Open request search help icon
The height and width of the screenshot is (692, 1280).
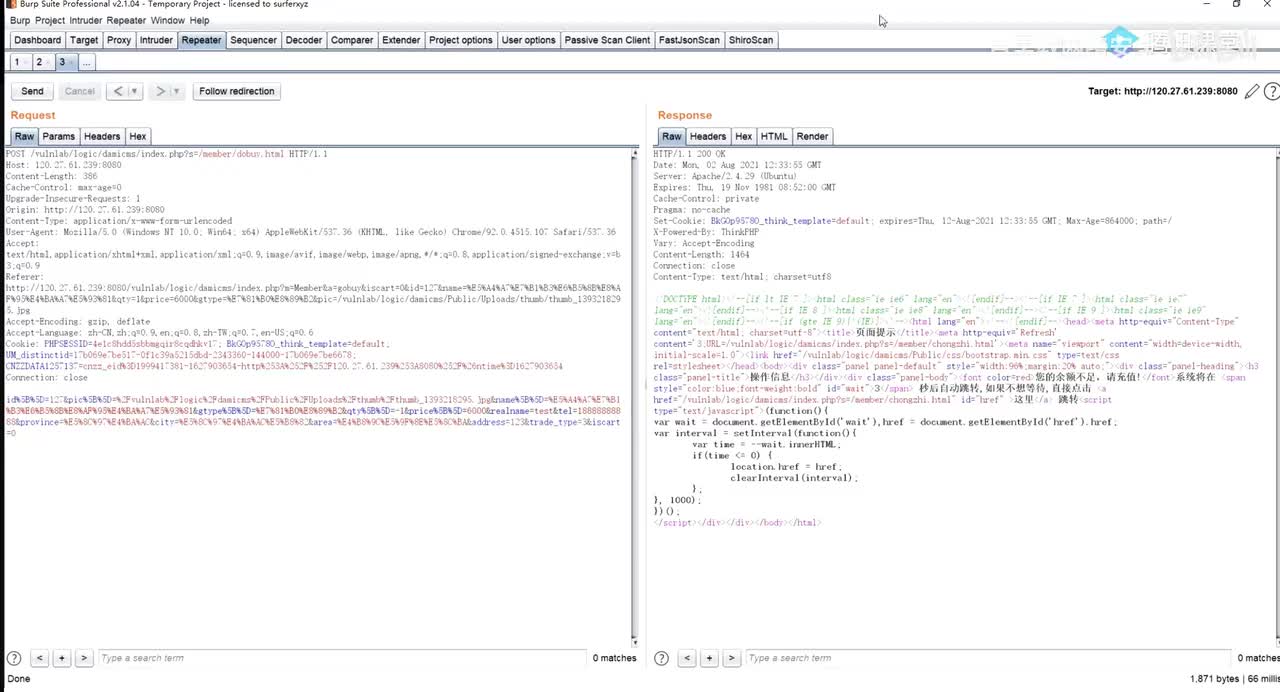pyautogui.click(x=14, y=658)
